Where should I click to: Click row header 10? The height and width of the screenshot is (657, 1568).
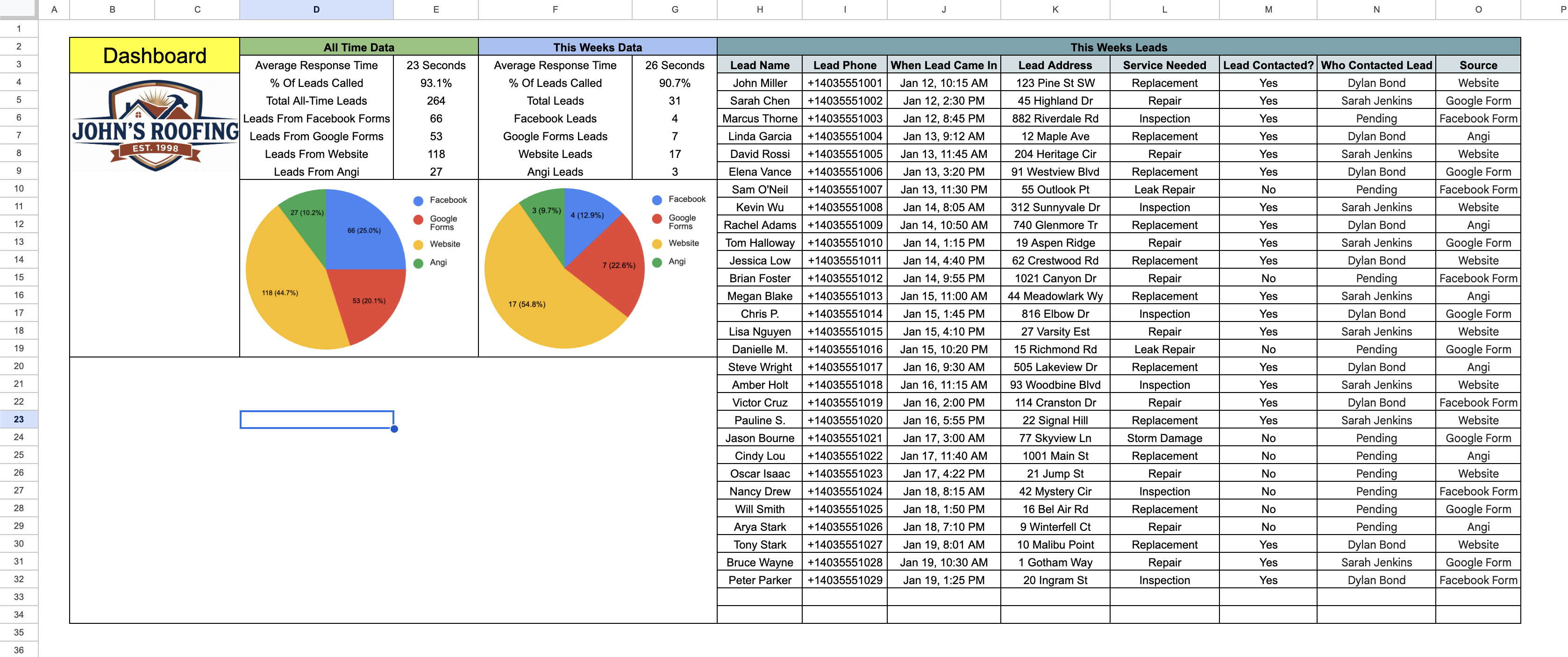pyautogui.click(x=19, y=189)
